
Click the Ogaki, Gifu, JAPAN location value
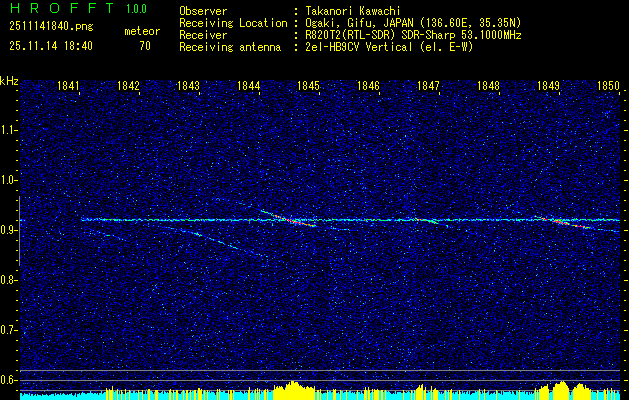413,23
